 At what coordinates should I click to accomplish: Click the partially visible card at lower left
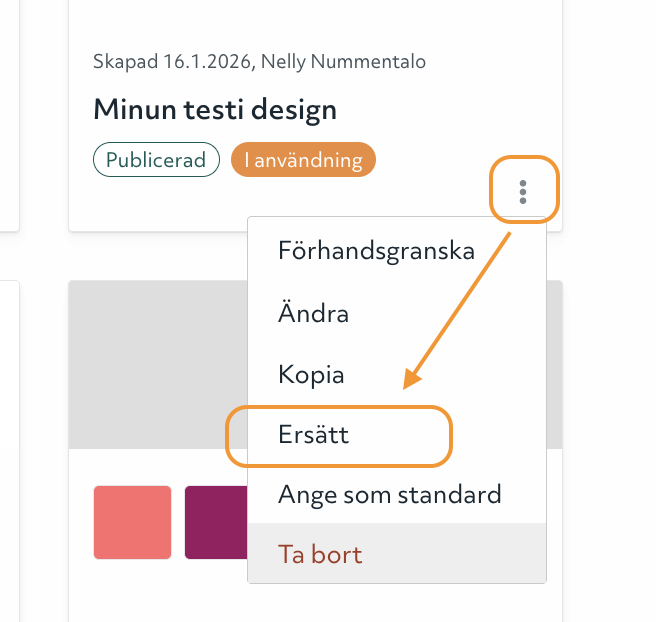click(9, 450)
